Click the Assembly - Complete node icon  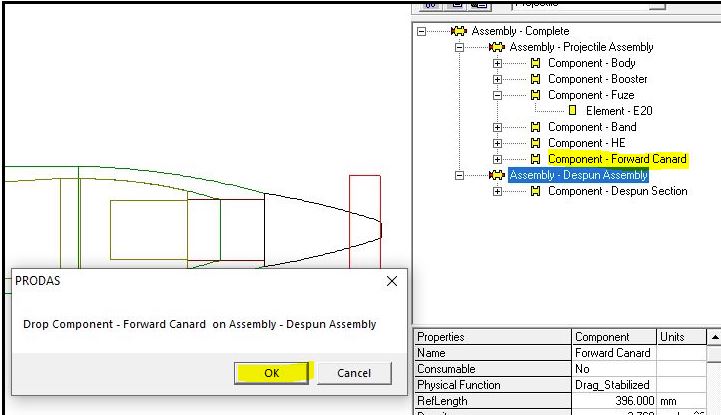pos(459,31)
